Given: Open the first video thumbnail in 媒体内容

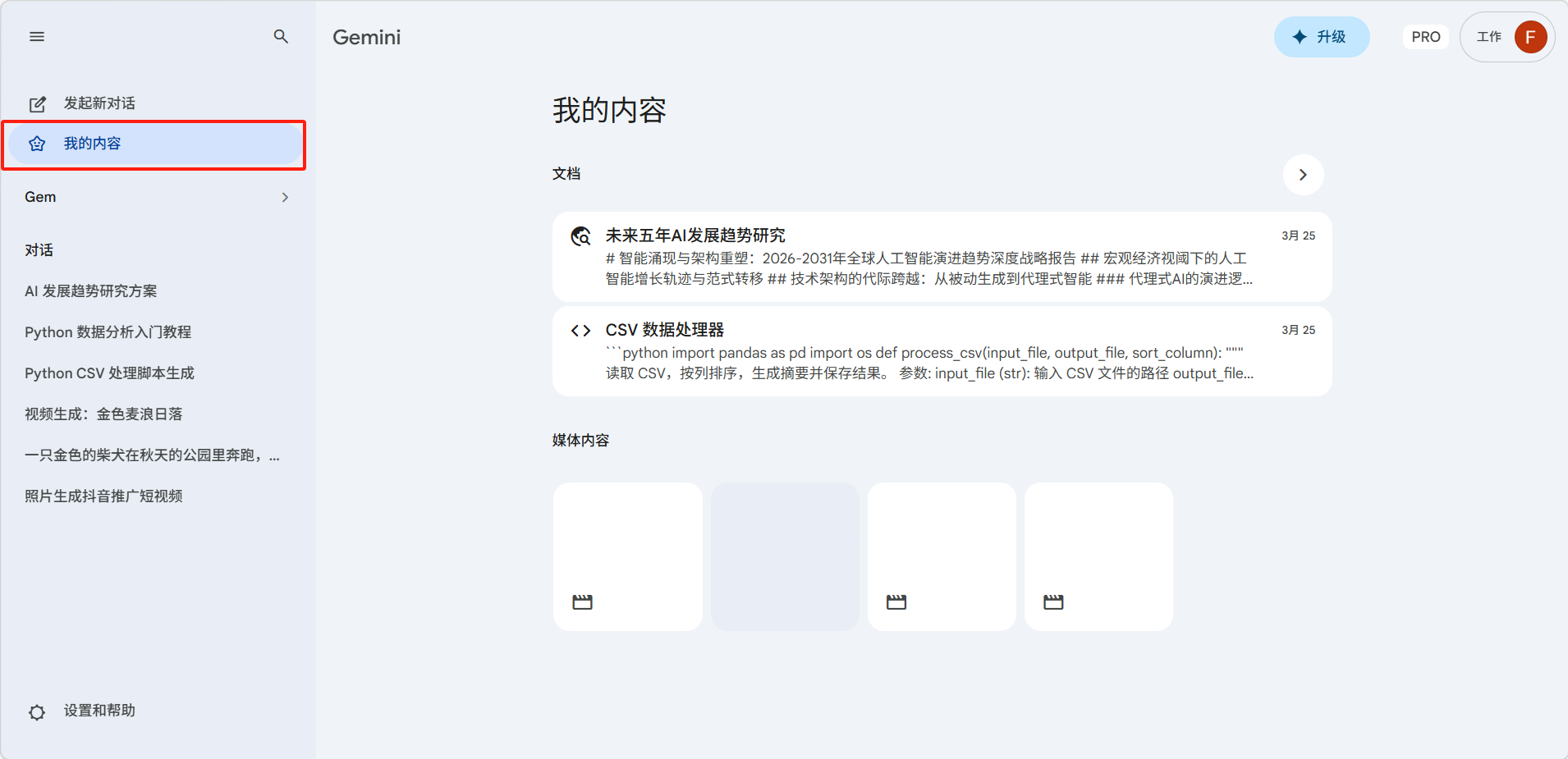Looking at the screenshot, I should (x=627, y=556).
